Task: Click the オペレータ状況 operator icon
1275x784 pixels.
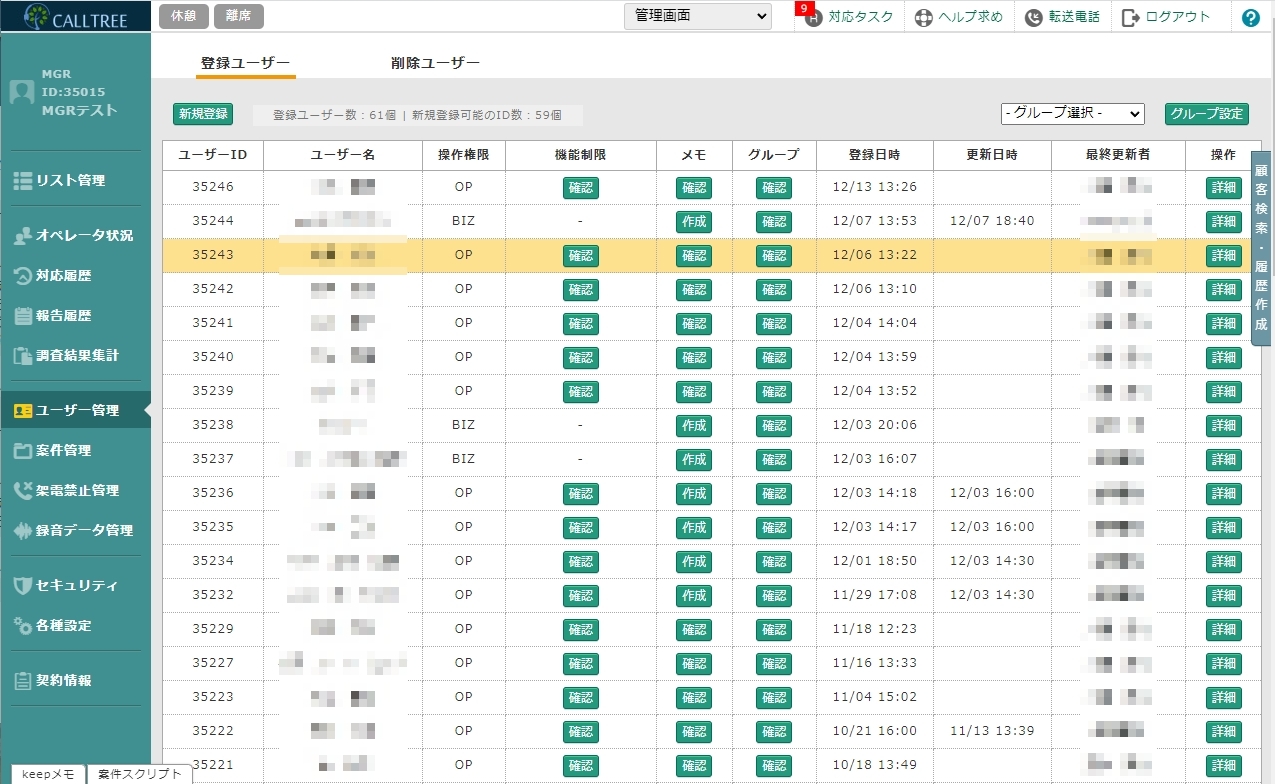Action: 23,236
